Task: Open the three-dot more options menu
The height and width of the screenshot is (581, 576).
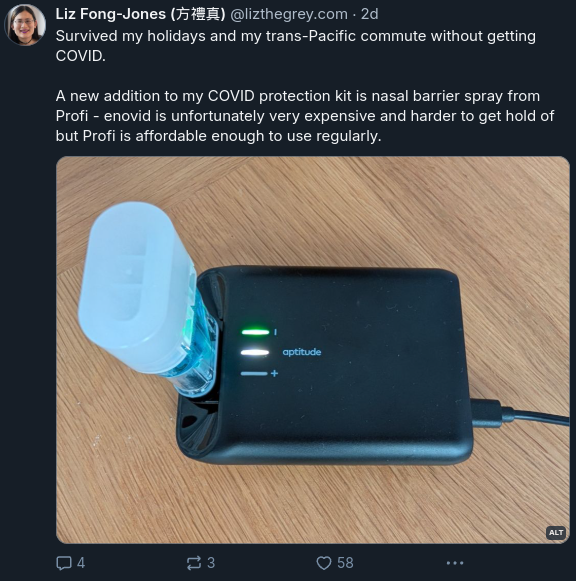Action: [x=455, y=563]
